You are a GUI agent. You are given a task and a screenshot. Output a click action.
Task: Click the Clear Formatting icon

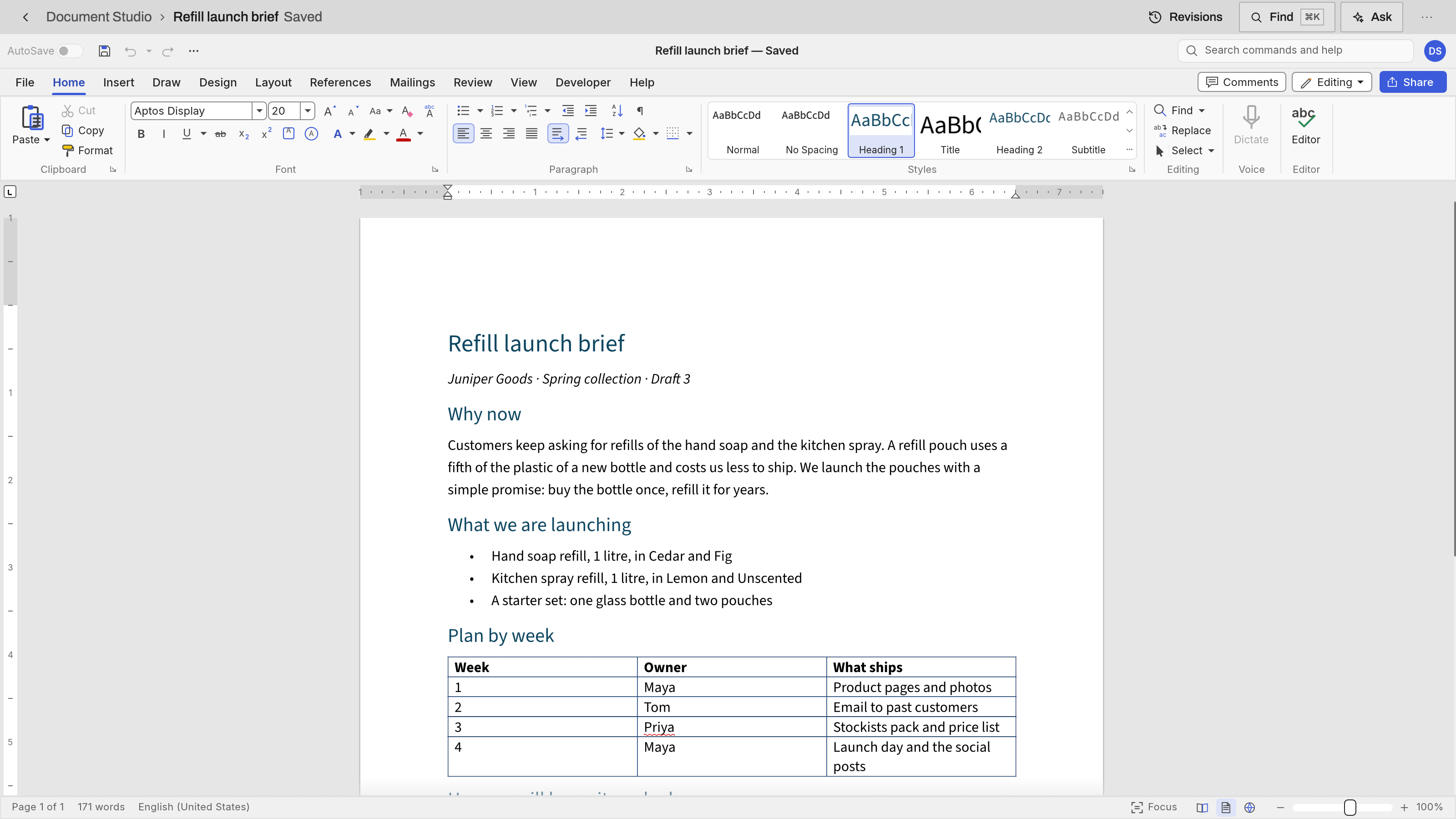(x=407, y=111)
